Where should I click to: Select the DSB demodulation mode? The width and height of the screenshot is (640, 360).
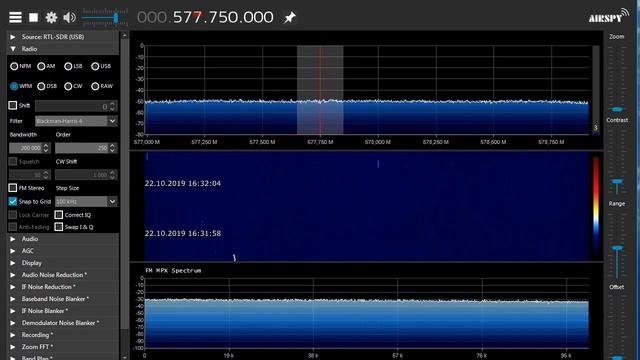click(x=41, y=86)
